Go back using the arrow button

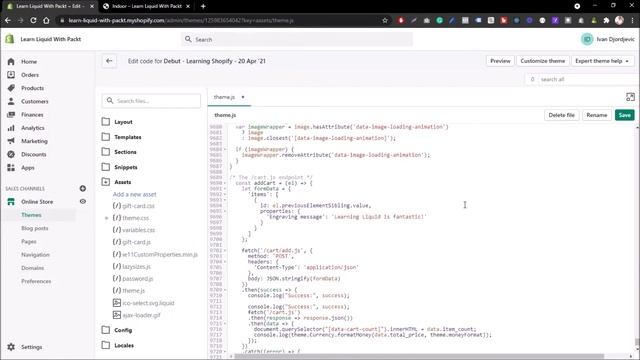pyautogui.click(x=109, y=61)
